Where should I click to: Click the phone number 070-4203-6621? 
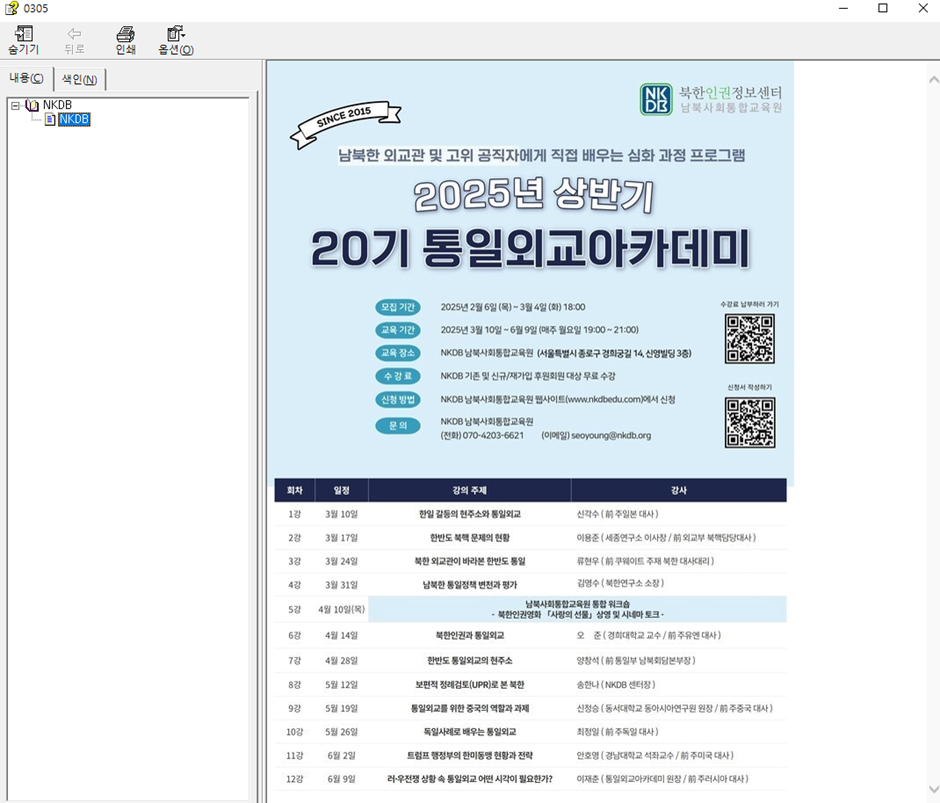493,435
